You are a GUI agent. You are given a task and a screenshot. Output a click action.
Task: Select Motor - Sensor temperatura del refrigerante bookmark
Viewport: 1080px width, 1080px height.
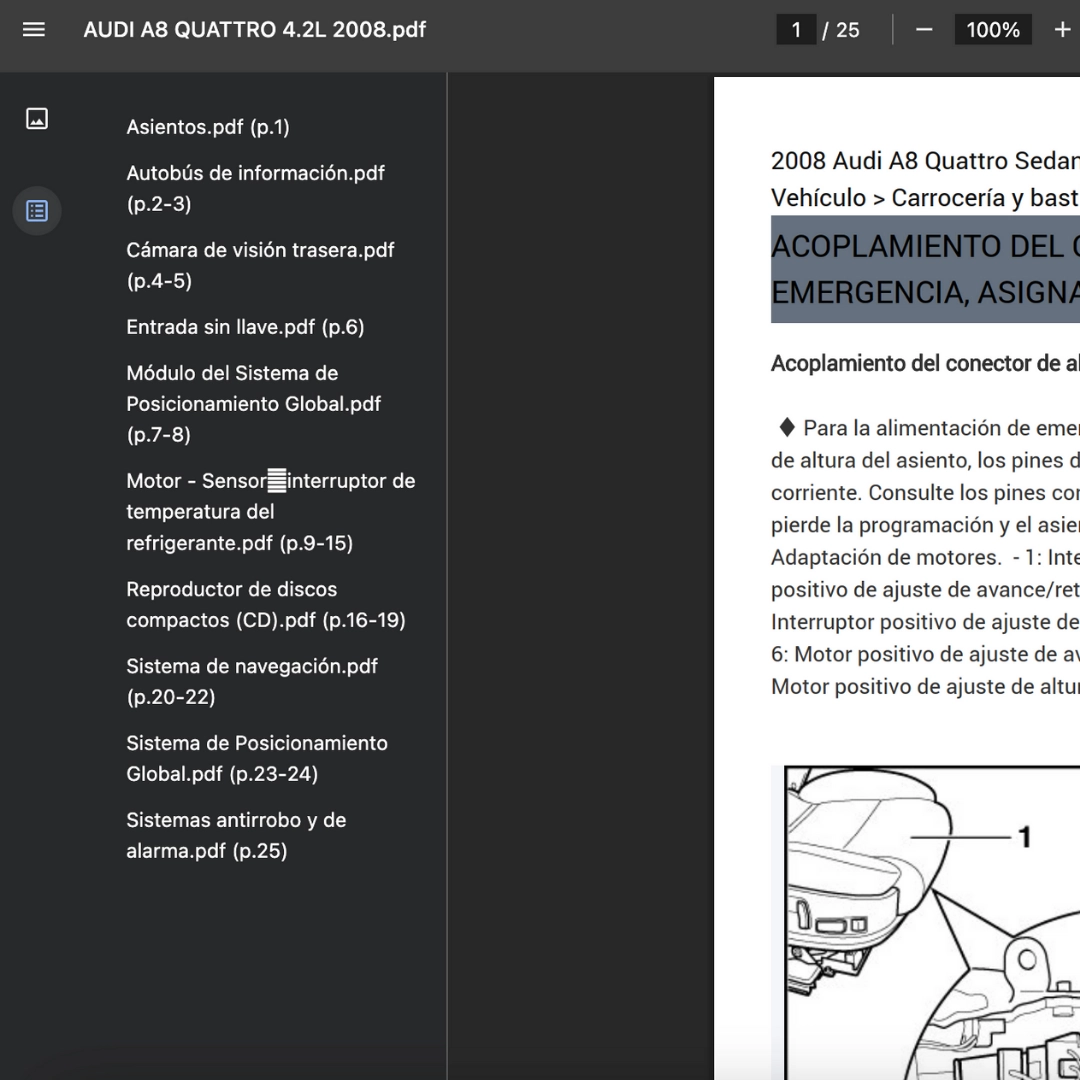click(x=270, y=512)
